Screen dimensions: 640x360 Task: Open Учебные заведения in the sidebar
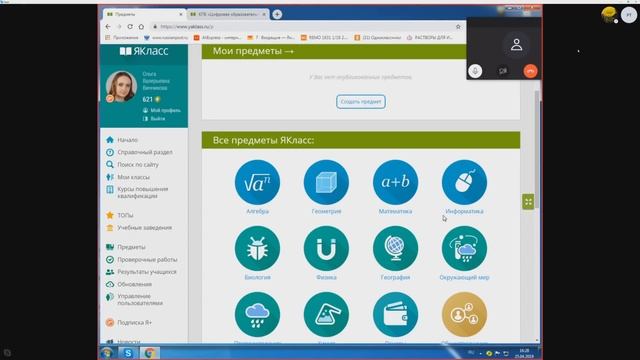(x=139, y=228)
